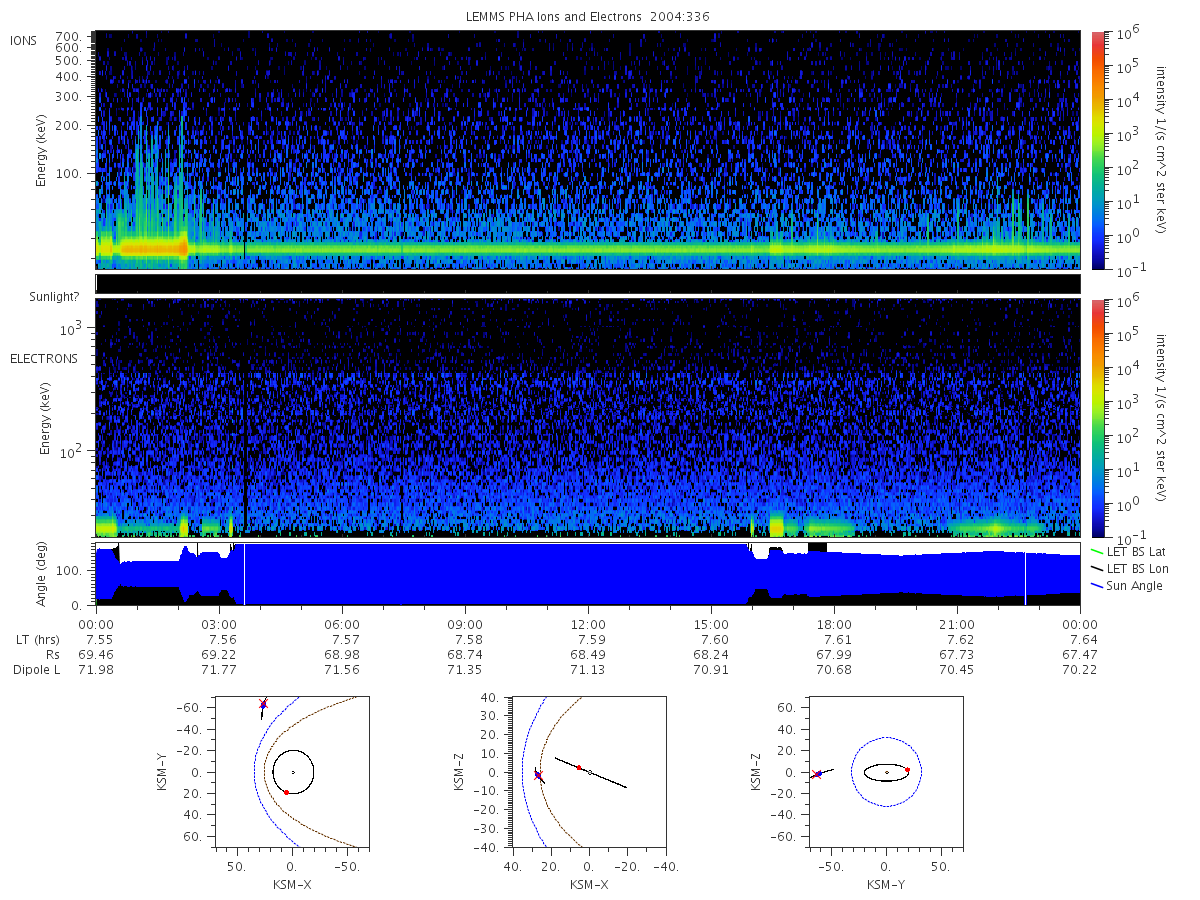Screen dimensions: 1200x900
Task: Click the Dipole L value '71.35'
Action: 465,670
